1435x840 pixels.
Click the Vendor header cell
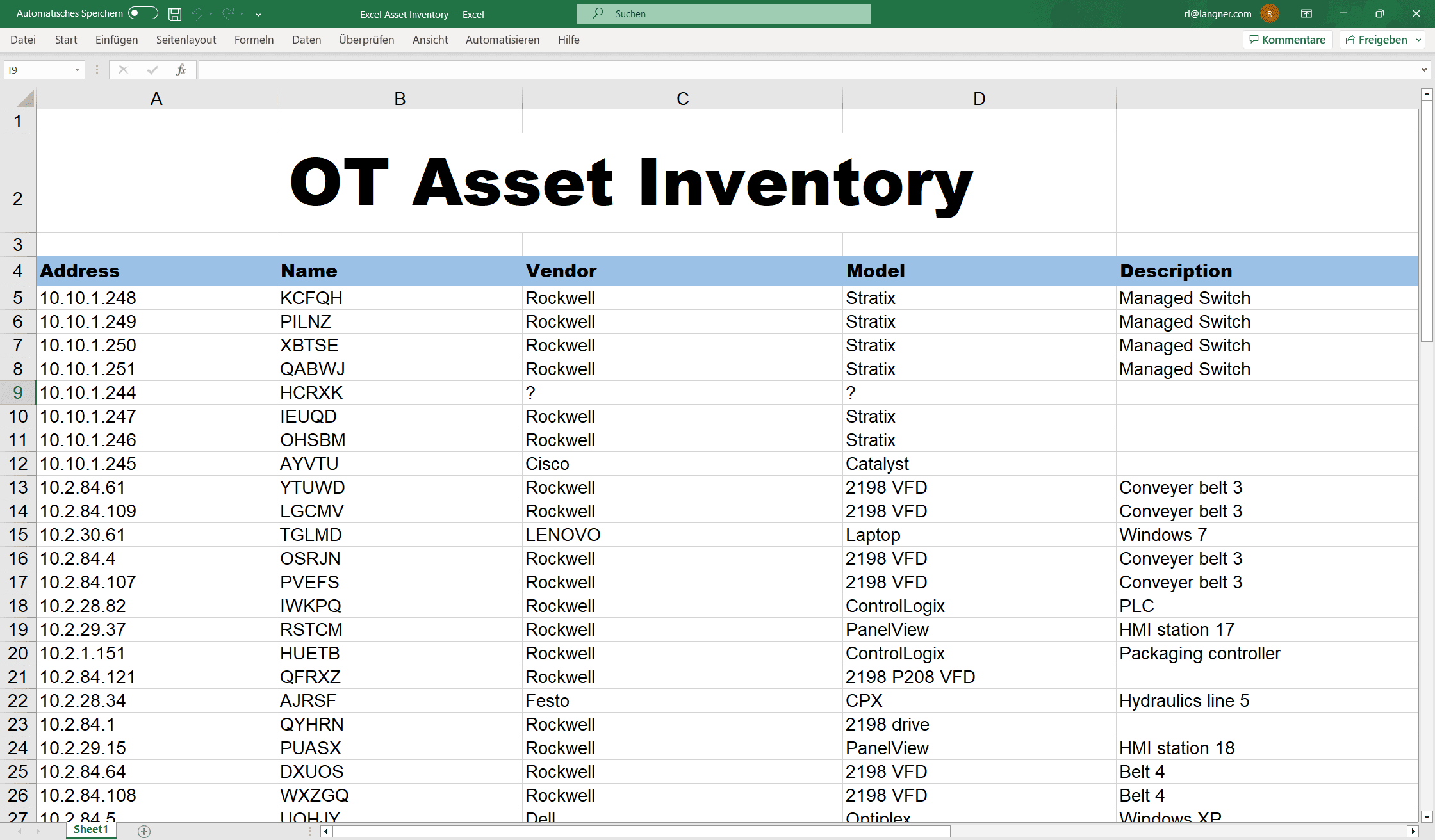[683, 271]
